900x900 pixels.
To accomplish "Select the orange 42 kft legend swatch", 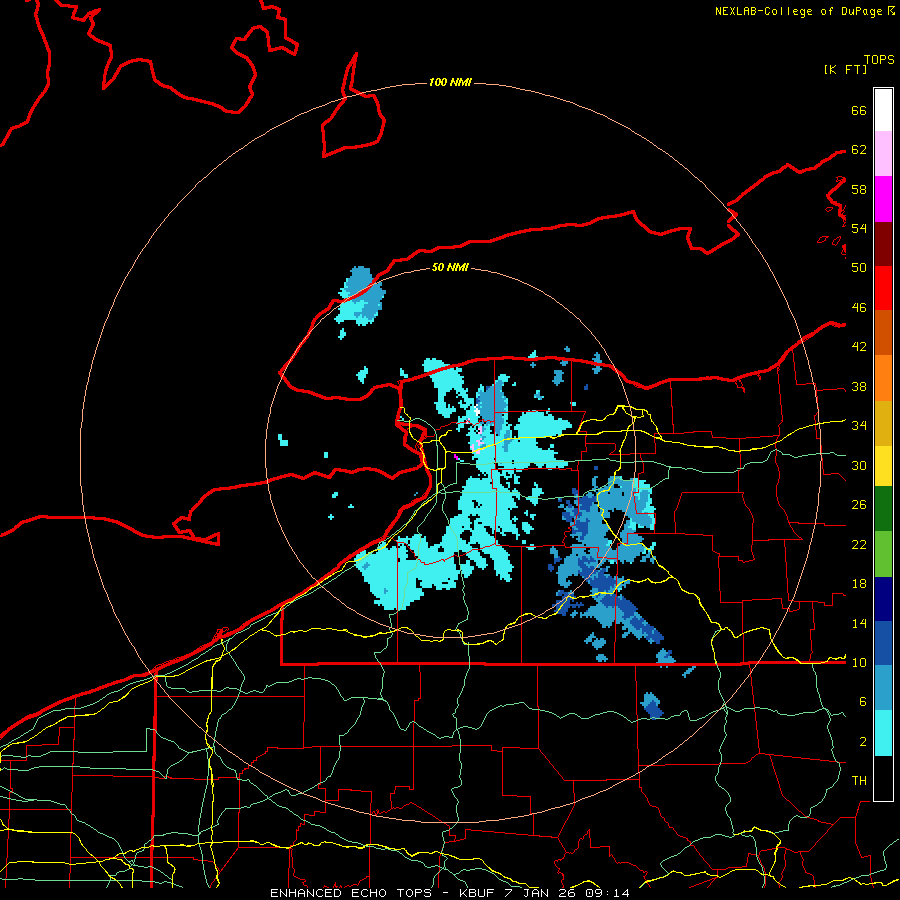I will click(x=883, y=377).
